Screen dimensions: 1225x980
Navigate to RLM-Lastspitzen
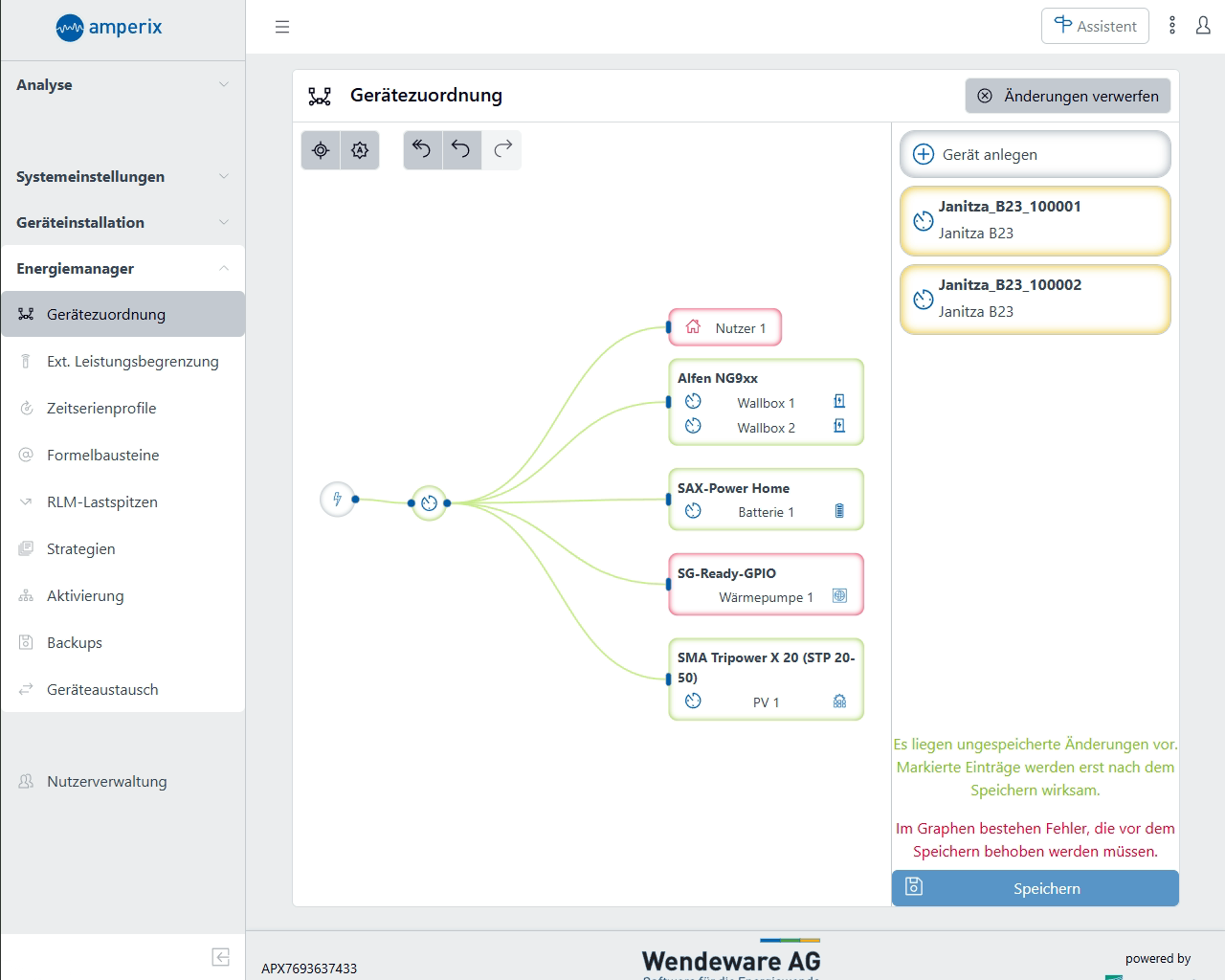click(x=122, y=501)
